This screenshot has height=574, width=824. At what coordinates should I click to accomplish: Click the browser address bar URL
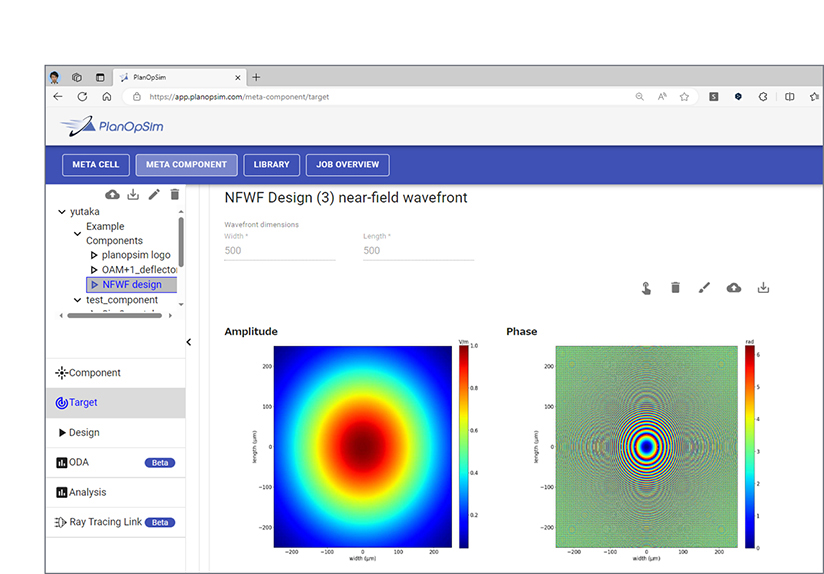click(x=239, y=97)
